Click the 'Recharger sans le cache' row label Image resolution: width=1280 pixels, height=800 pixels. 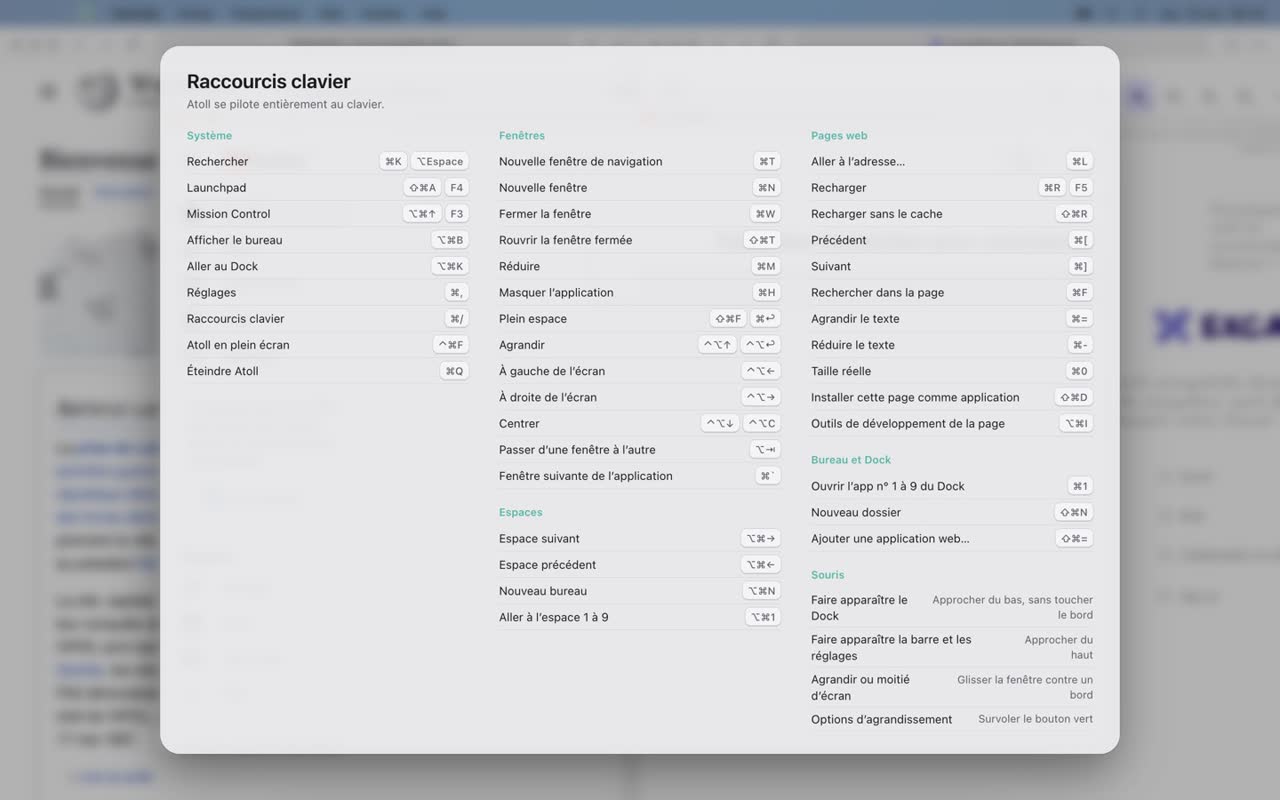876,214
